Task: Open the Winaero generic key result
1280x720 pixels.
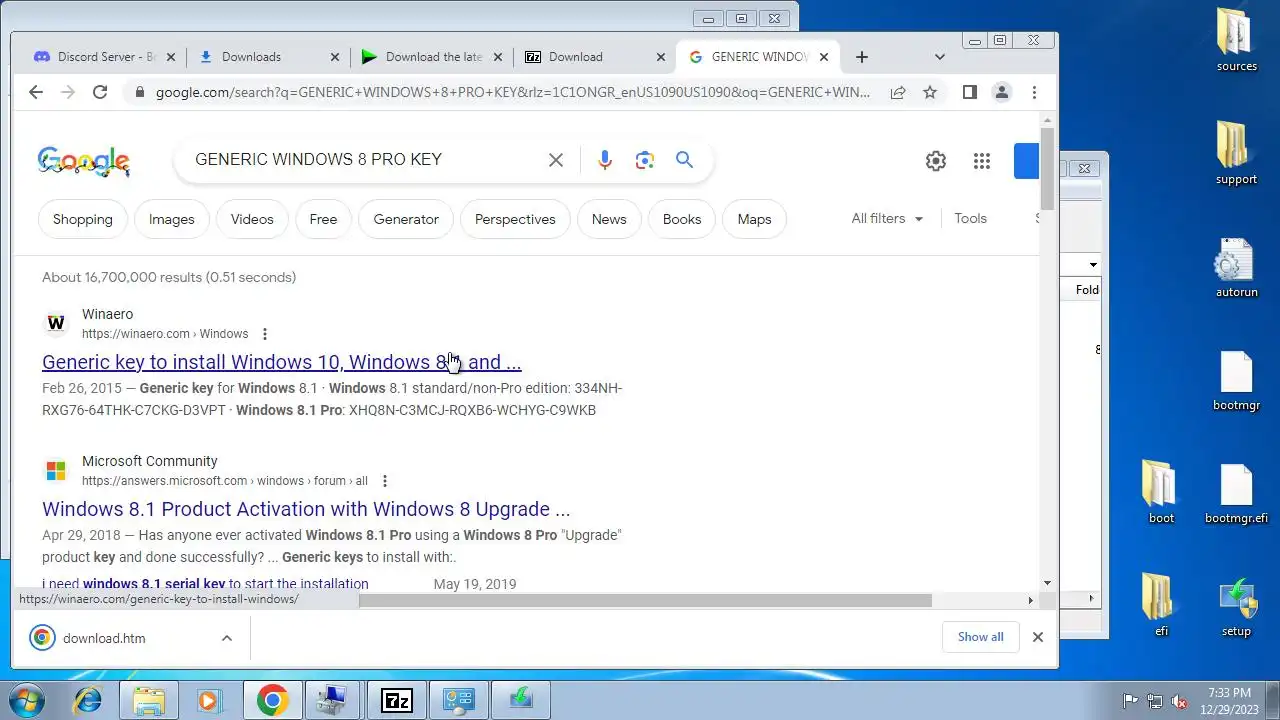Action: click(x=282, y=362)
